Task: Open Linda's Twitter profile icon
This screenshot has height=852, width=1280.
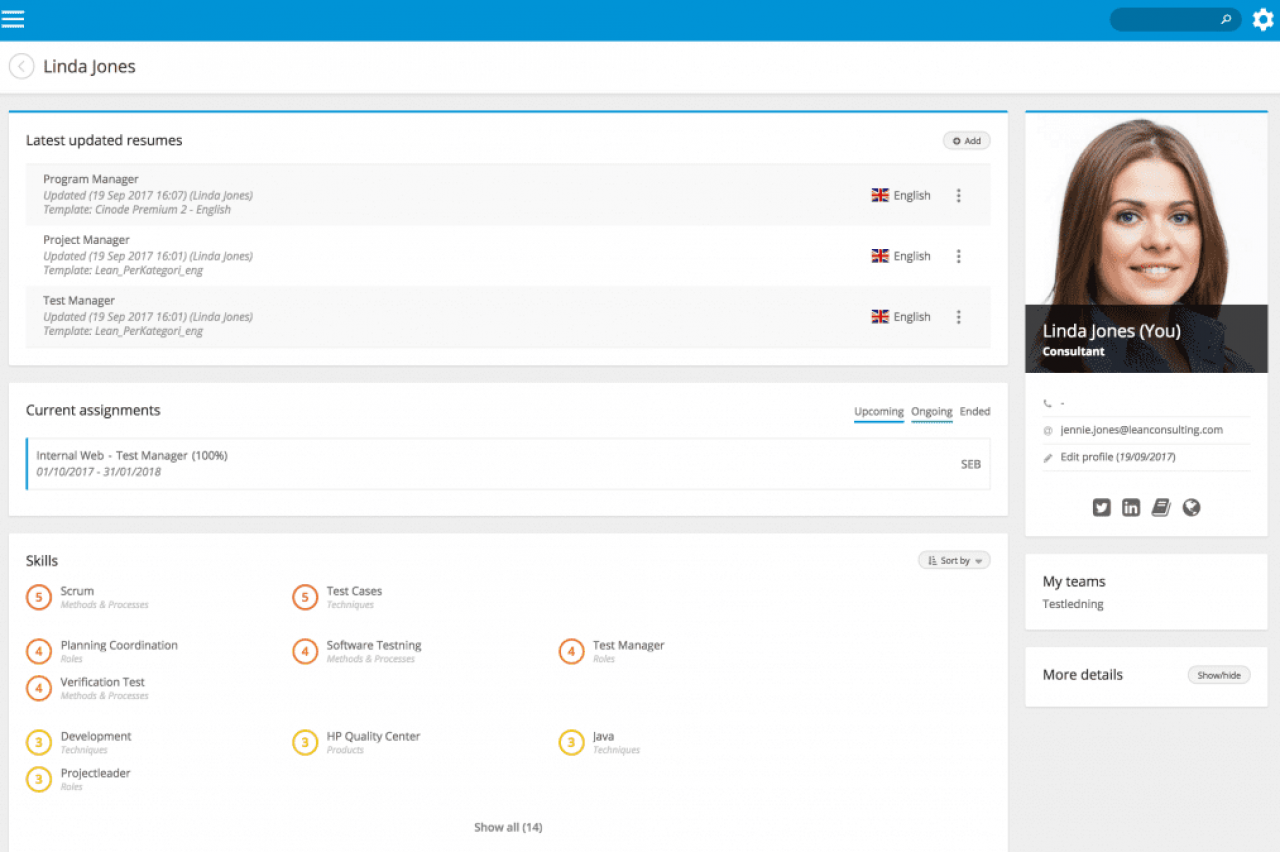Action: pos(1101,508)
